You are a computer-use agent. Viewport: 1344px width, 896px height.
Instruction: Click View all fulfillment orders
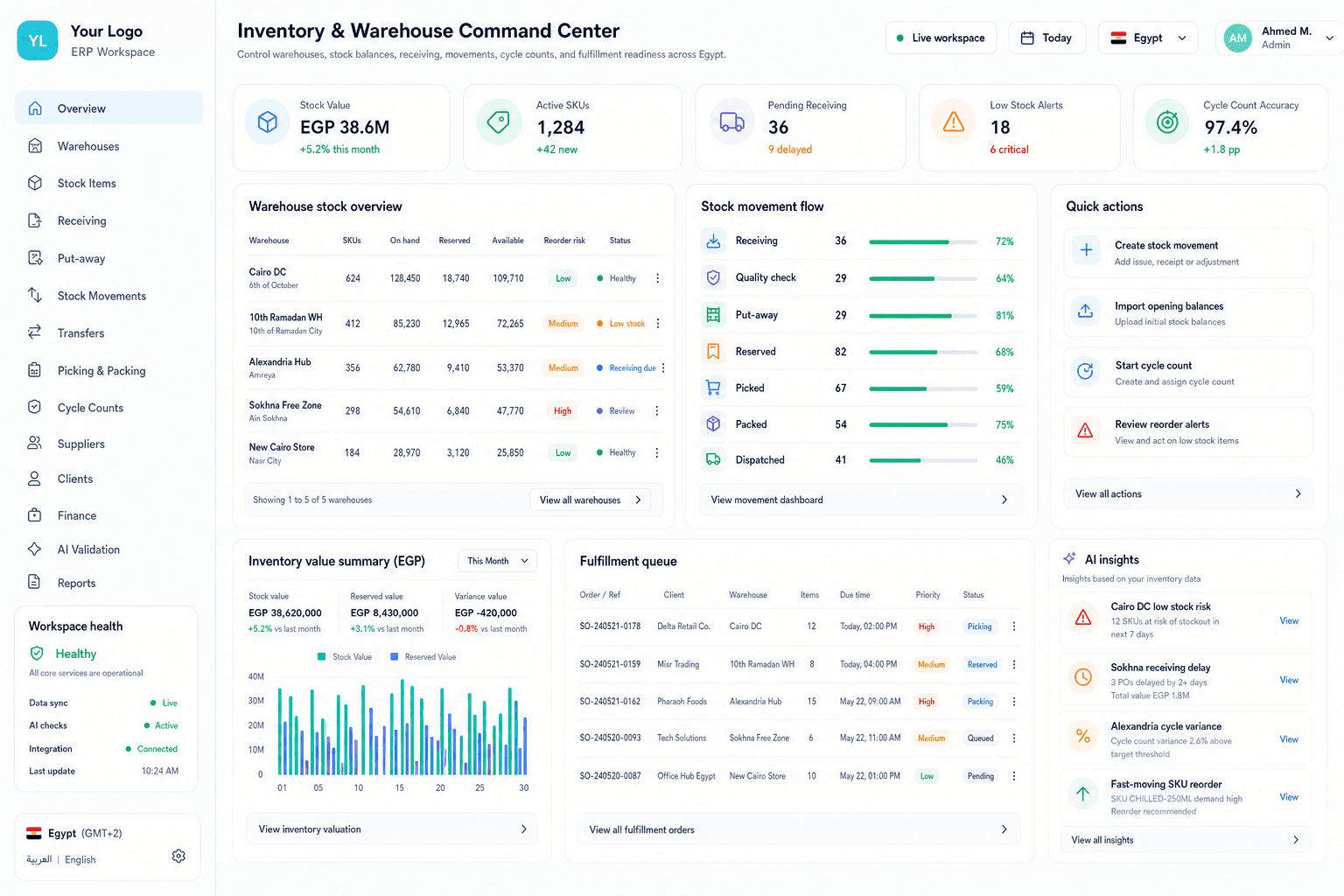pos(799,829)
